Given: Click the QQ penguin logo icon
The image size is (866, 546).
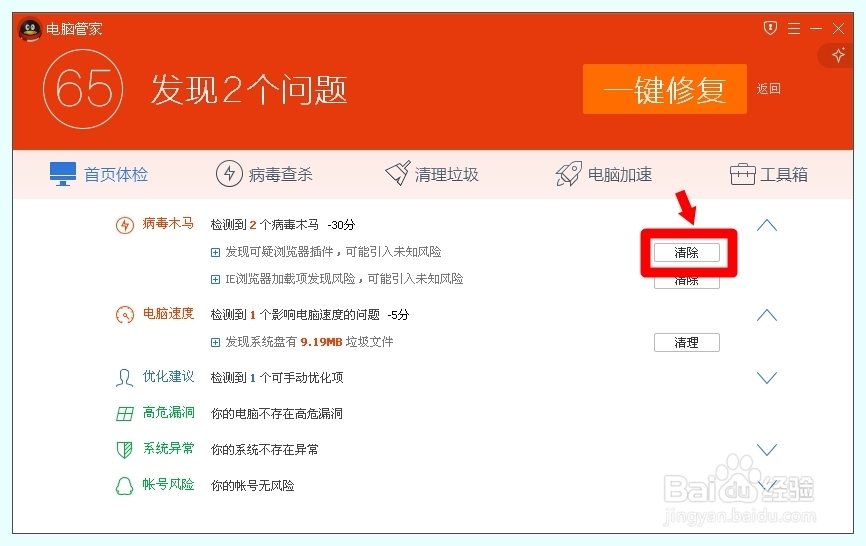Looking at the screenshot, I should pyautogui.click(x=30, y=29).
